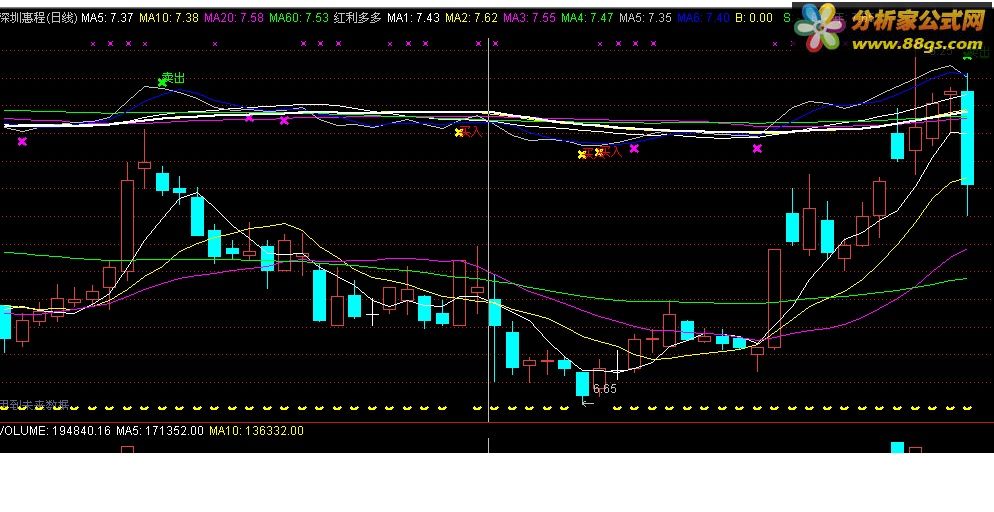Select the volume MA10: 136332.00 label
This screenshot has width=994, height=512.
(257, 431)
